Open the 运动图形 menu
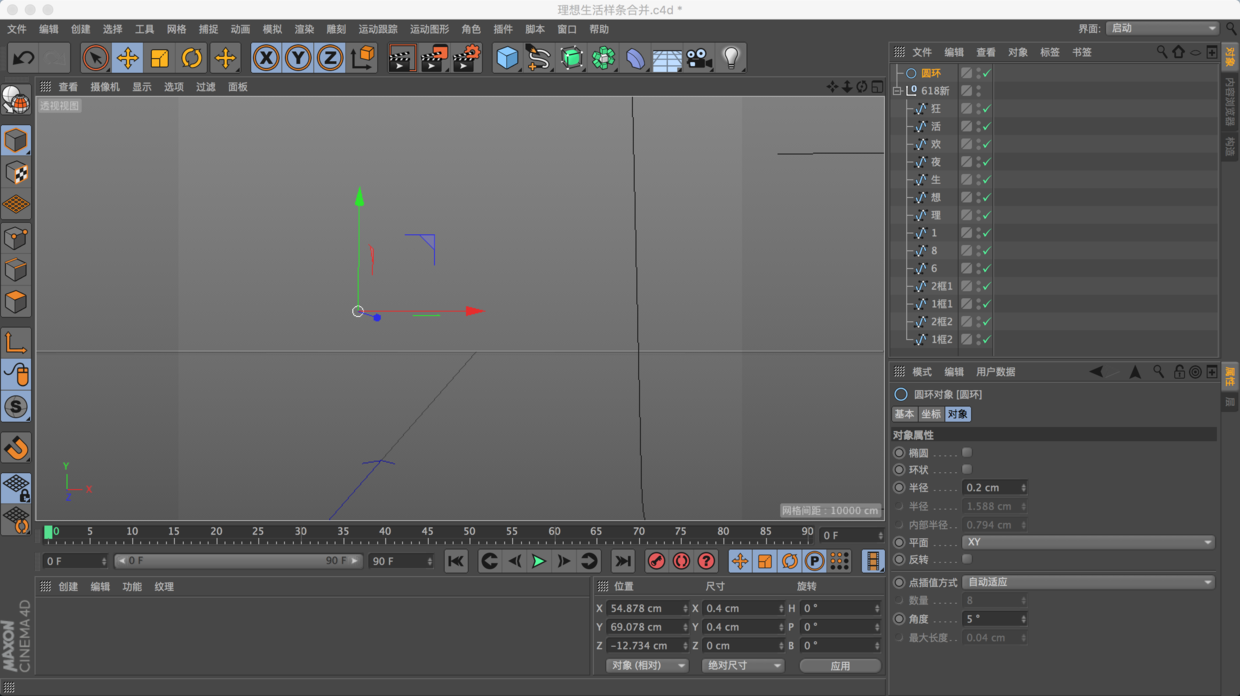This screenshot has height=696, width=1240. [429, 29]
